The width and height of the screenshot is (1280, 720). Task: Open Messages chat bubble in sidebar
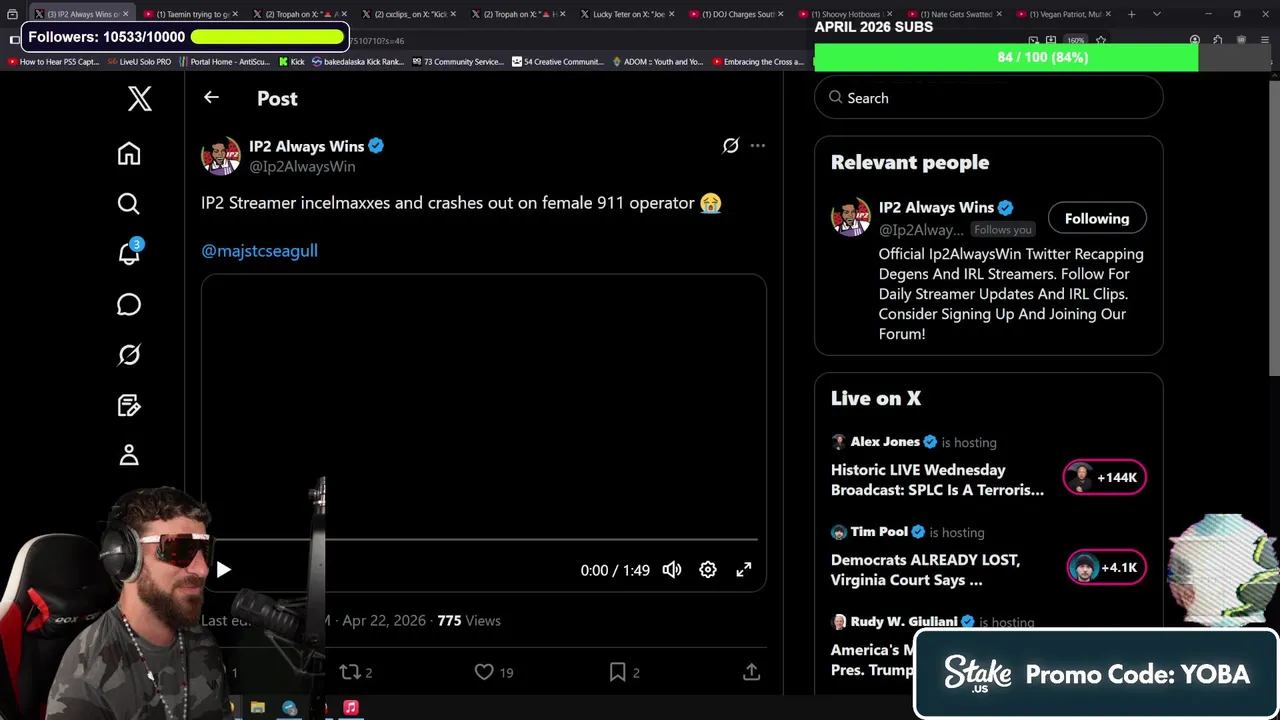(x=129, y=304)
